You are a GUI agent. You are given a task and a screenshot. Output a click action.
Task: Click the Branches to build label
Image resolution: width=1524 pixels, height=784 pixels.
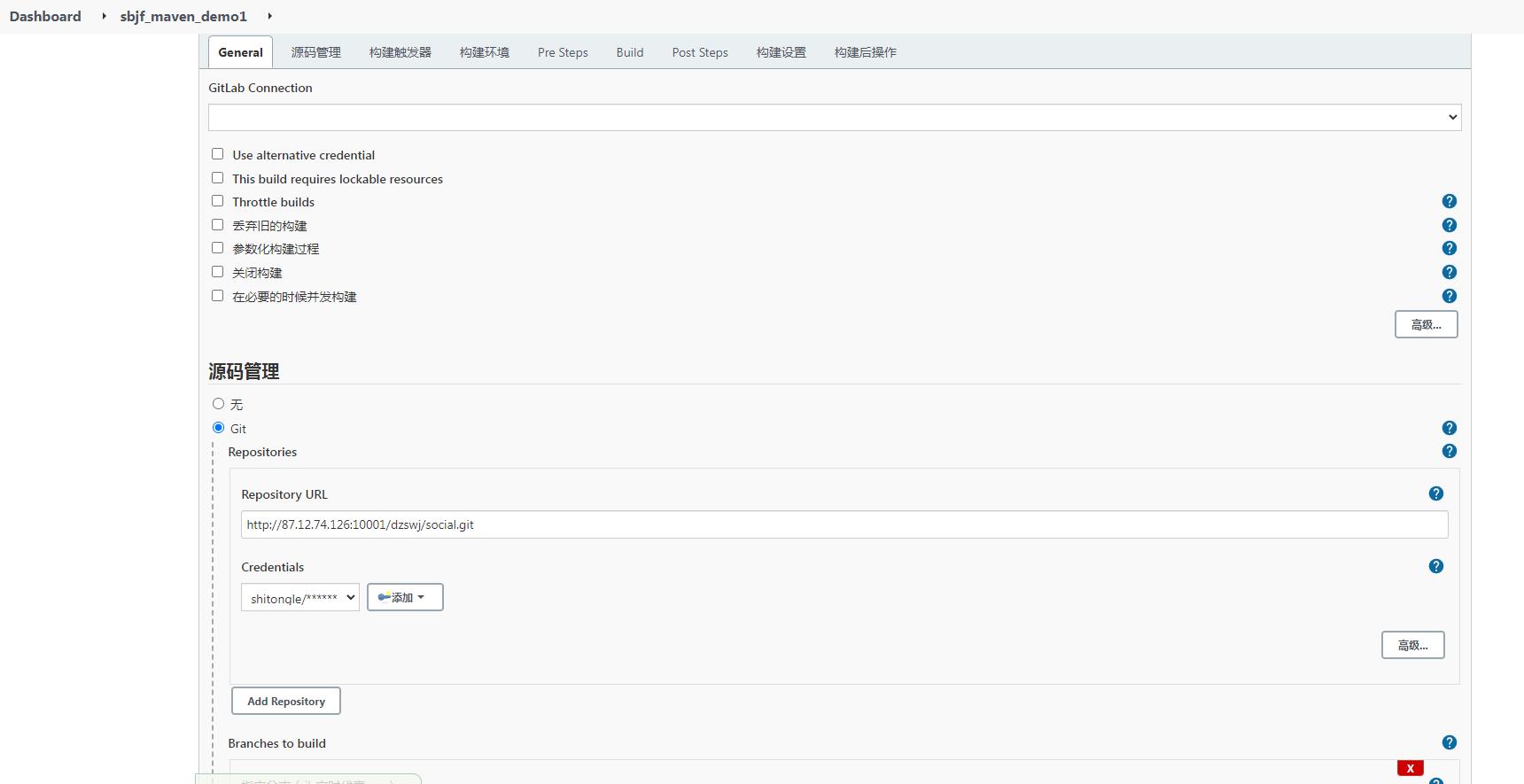tap(276, 743)
